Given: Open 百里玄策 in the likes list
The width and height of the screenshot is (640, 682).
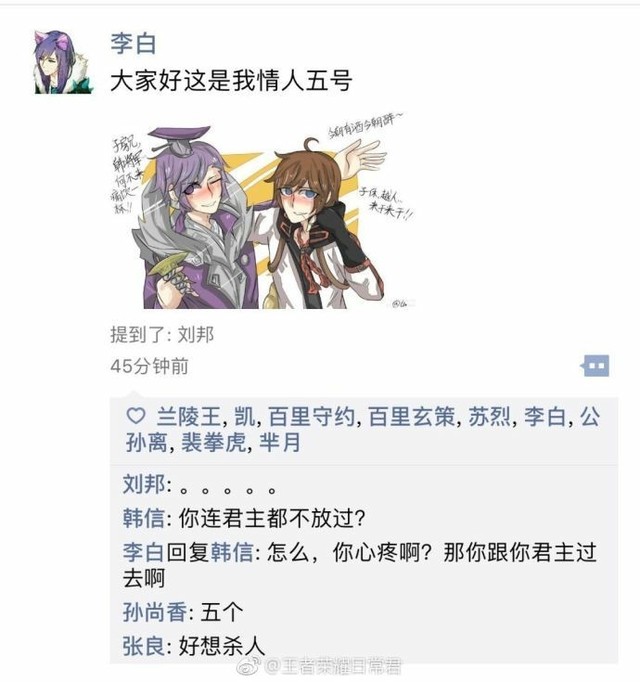Looking at the screenshot, I should click(412, 416).
